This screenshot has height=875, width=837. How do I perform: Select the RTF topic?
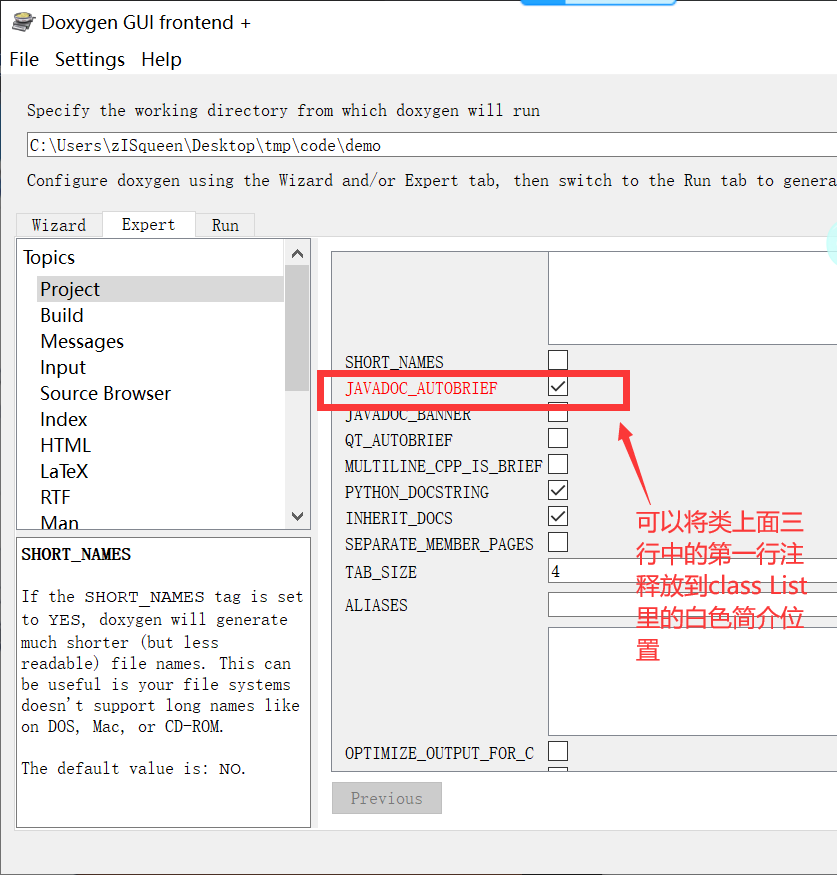[55, 497]
